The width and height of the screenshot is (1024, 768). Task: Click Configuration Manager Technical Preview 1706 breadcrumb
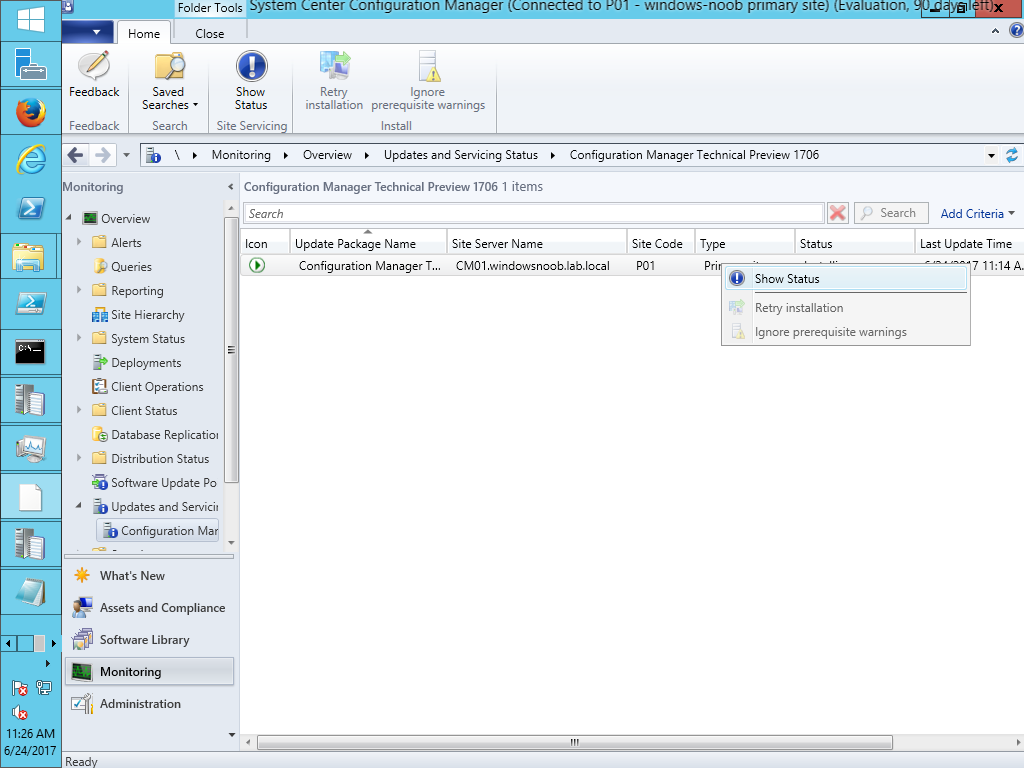tap(694, 155)
